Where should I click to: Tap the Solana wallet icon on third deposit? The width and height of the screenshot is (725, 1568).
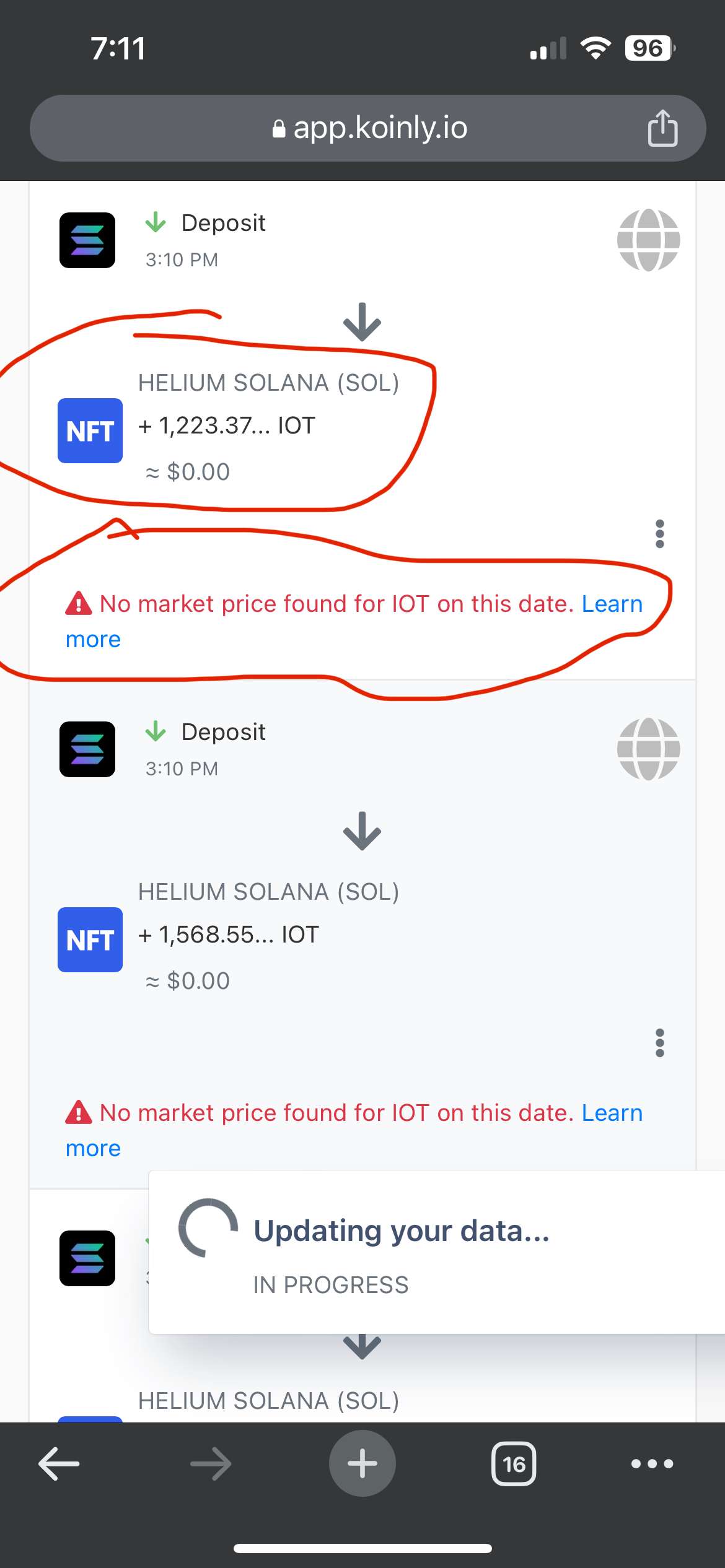point(87,1258)
